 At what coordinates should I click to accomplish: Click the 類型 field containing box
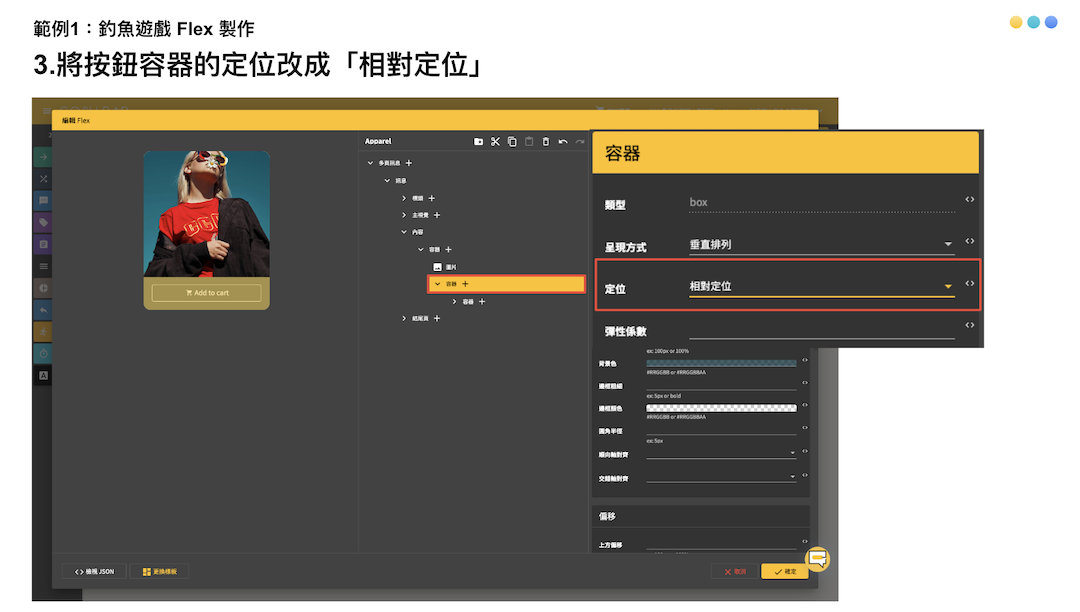[822, 202]
